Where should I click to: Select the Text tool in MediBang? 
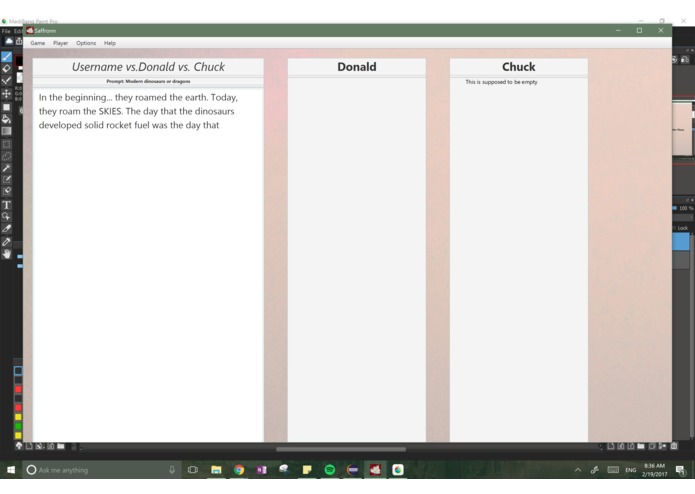tap(6, 205)
